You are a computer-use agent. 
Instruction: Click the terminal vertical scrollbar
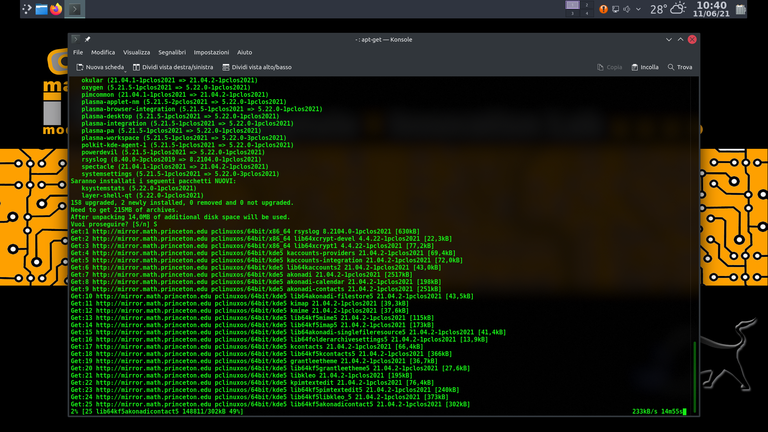696,390
